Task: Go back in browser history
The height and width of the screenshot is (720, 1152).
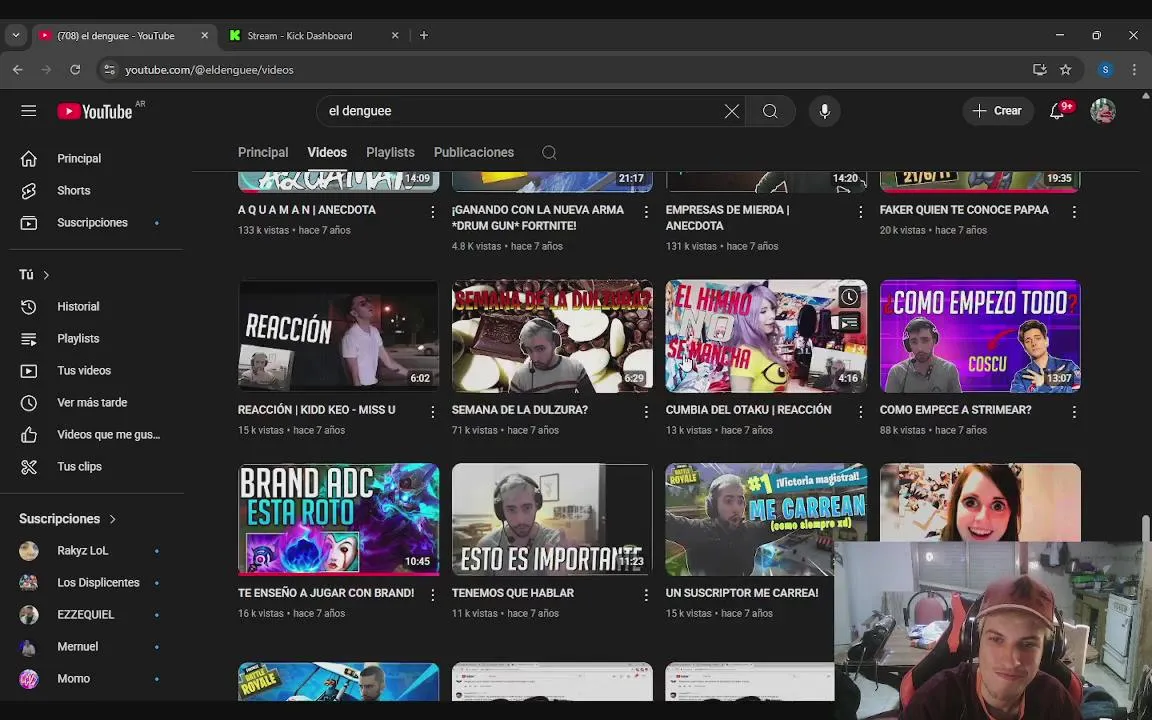Action: (18, 70)
